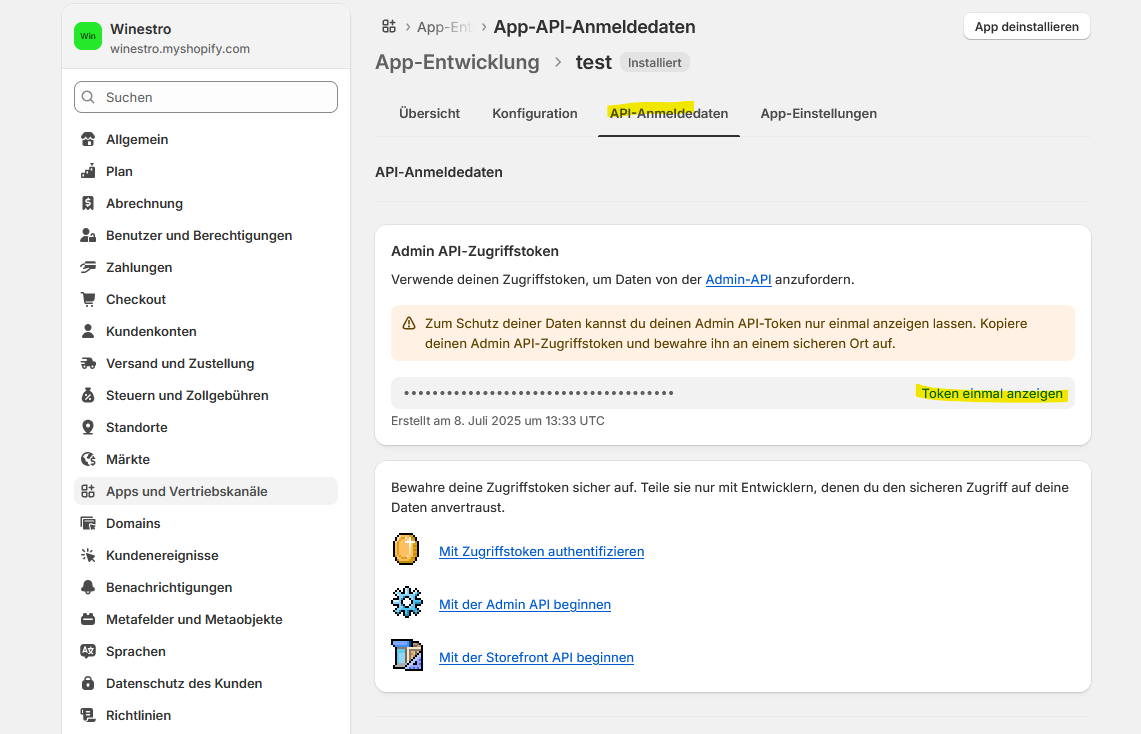Click the Abrechnung billing icon
The width and height of the screenshot is (1141, 734).
pyautogui.click(x=88, y=203)
